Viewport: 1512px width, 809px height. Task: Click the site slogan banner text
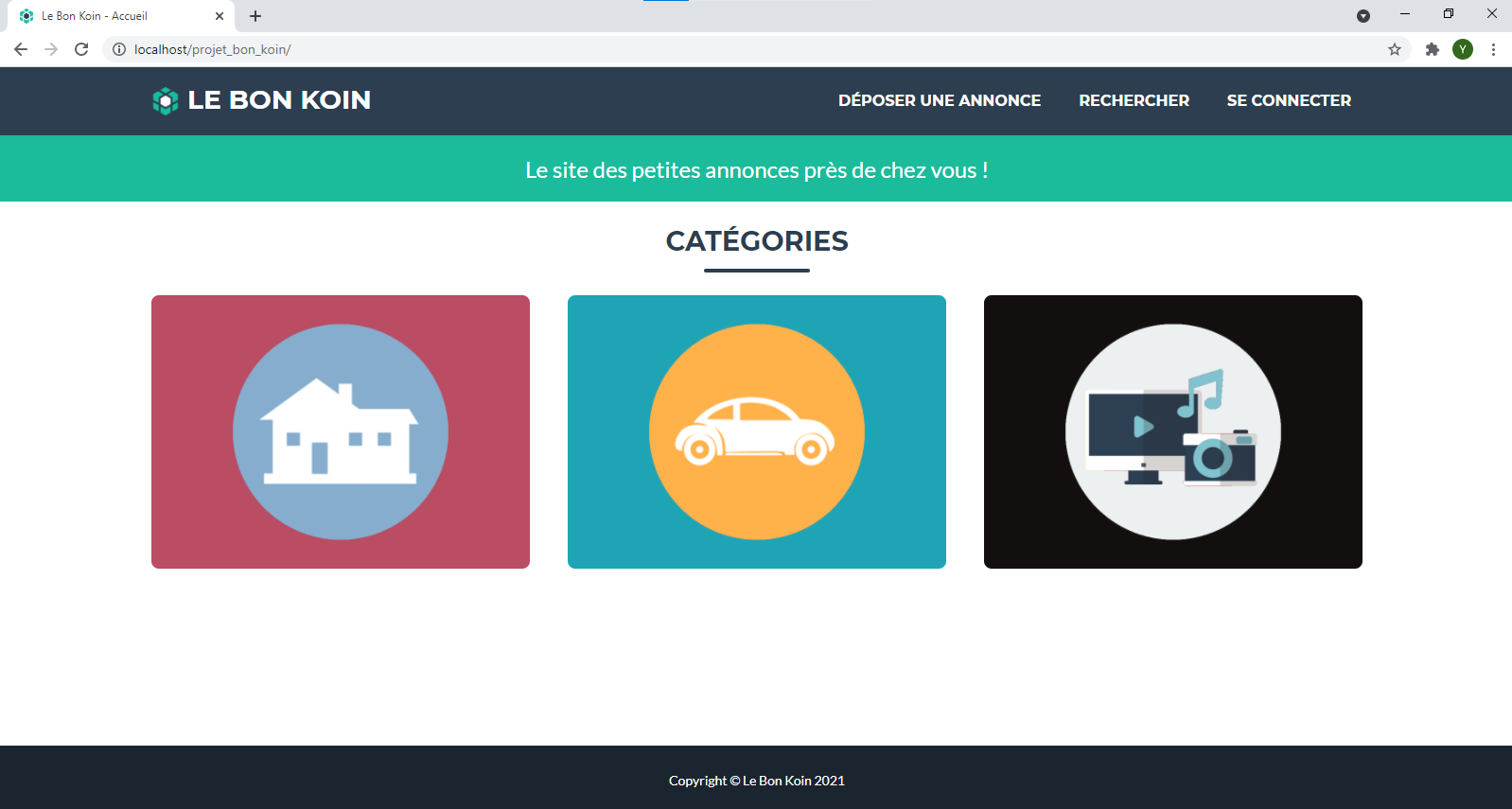click(x=757, y=170)
